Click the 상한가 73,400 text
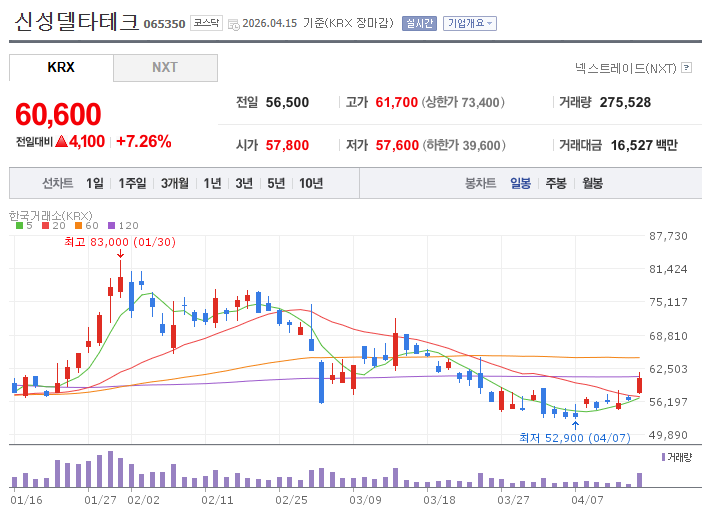This screenshot has width=702, height=513. point(463,103)
